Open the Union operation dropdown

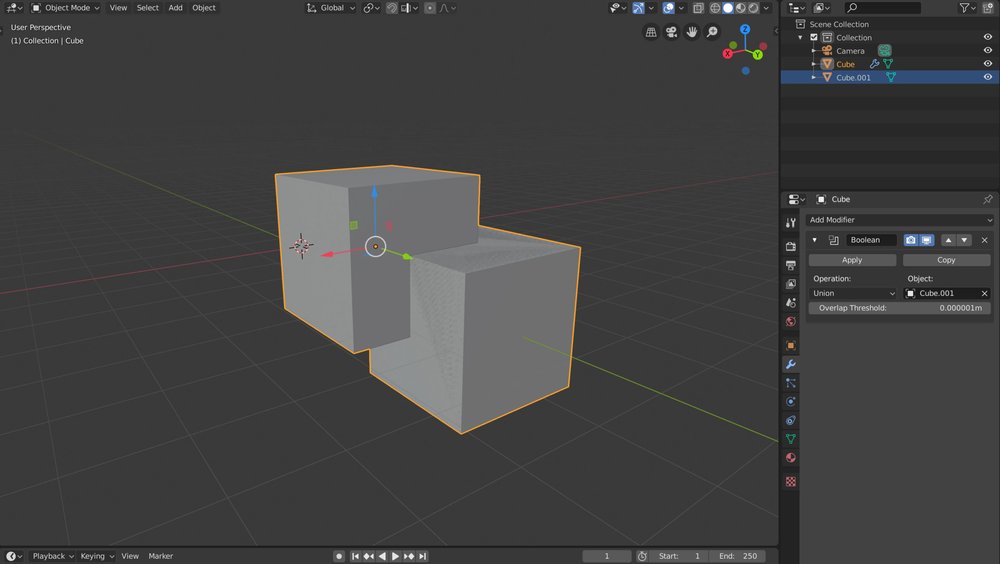coord(853,293)
